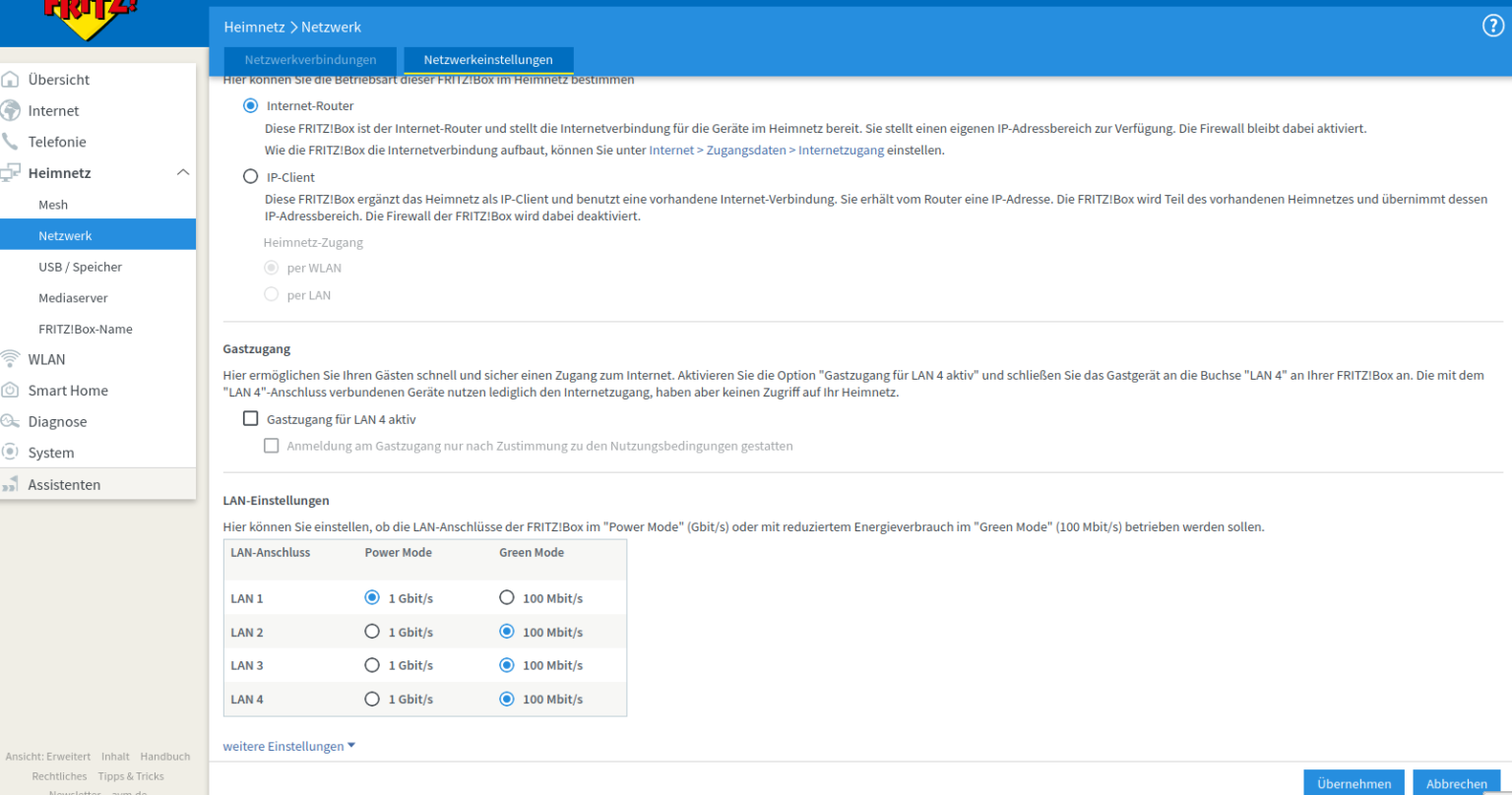This screenshot has height=795, width=1512.
Task: Click Inhalt footer link
Action: coord(115,757)
